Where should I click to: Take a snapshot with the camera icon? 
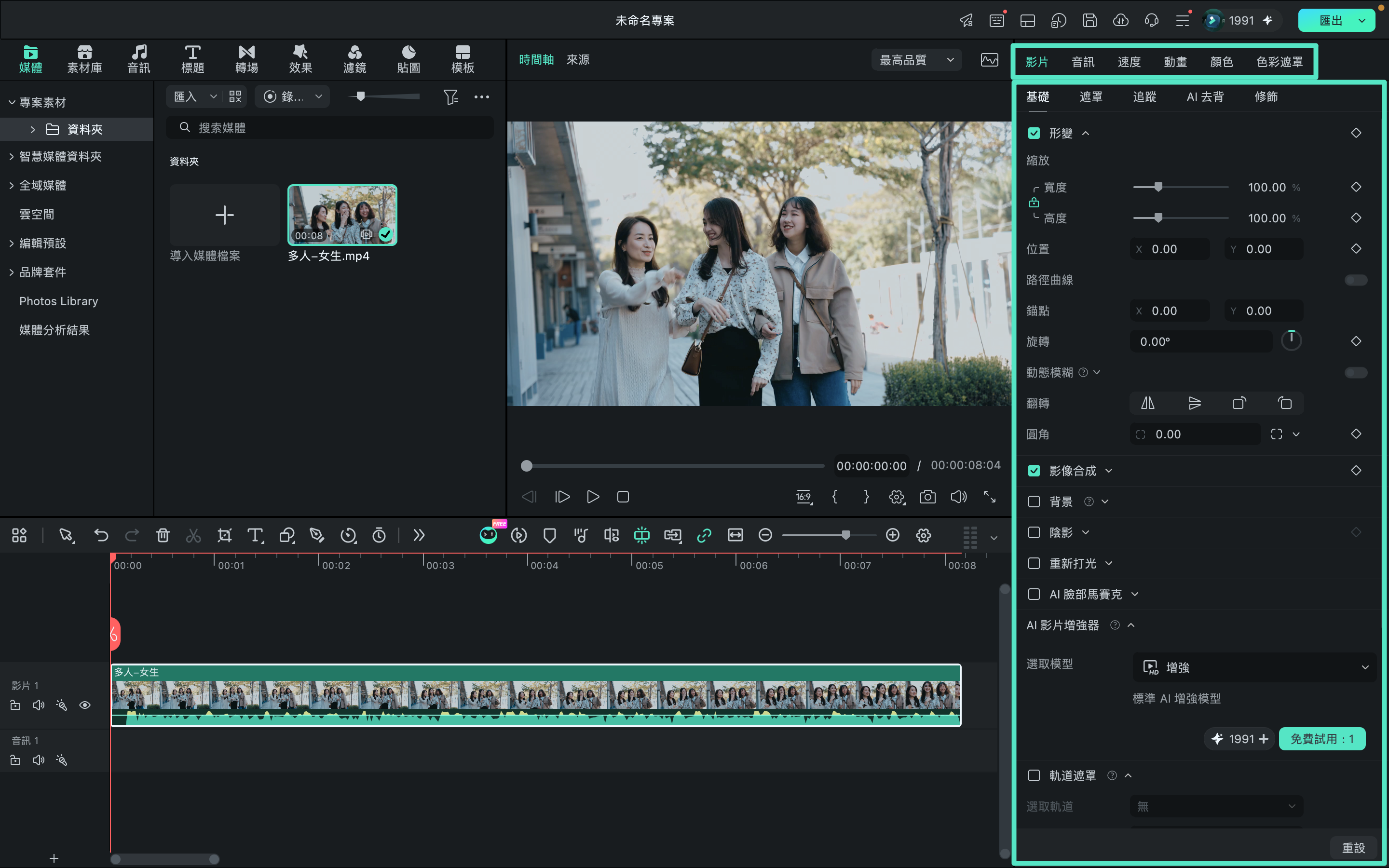click(927, 497)
